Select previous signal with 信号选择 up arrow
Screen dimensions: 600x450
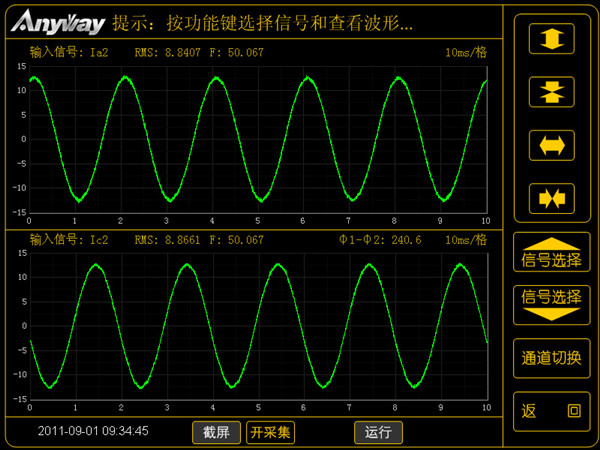click(x=551, y=254)
